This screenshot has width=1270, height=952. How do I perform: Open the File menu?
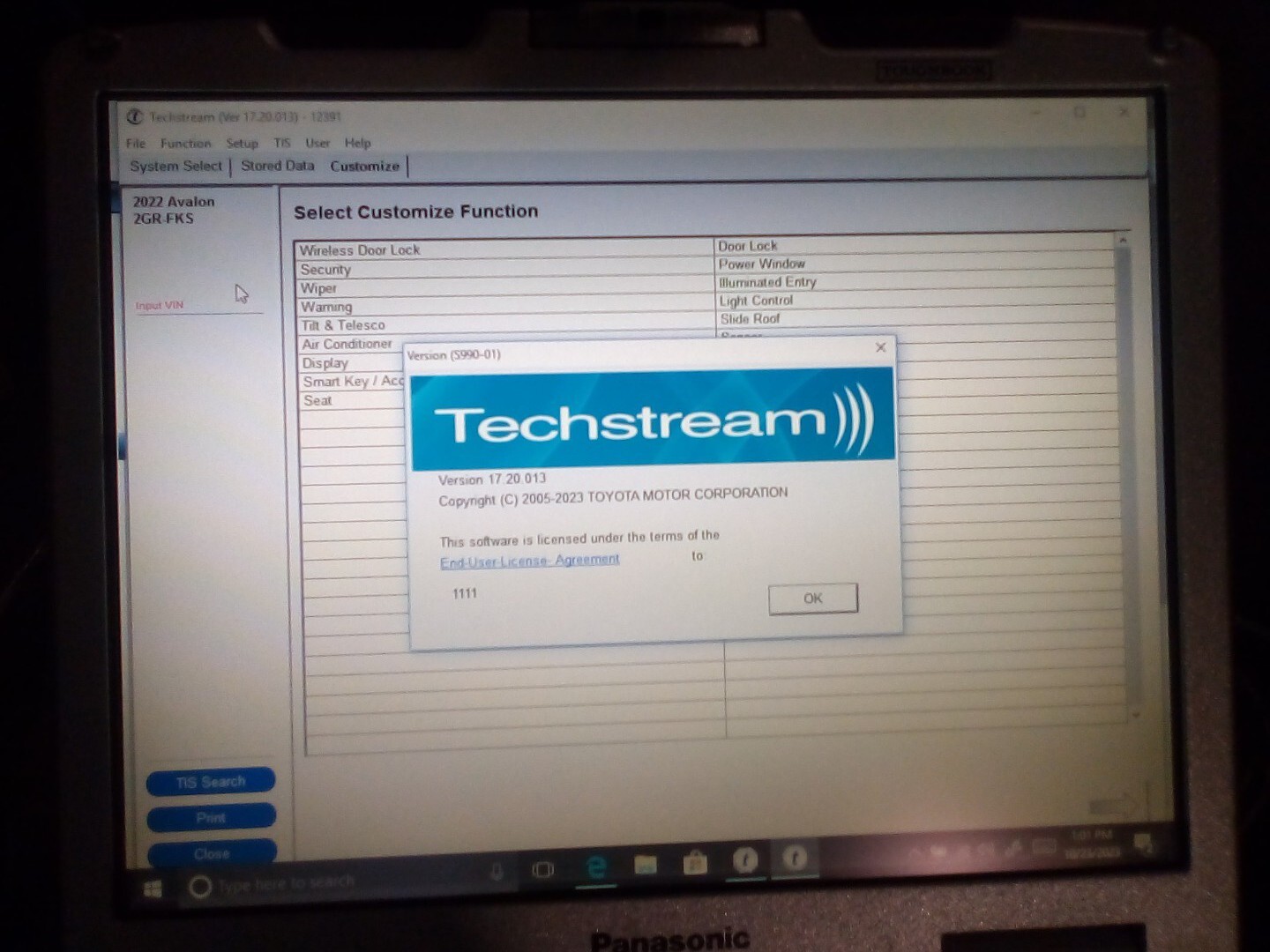point(136,143)
